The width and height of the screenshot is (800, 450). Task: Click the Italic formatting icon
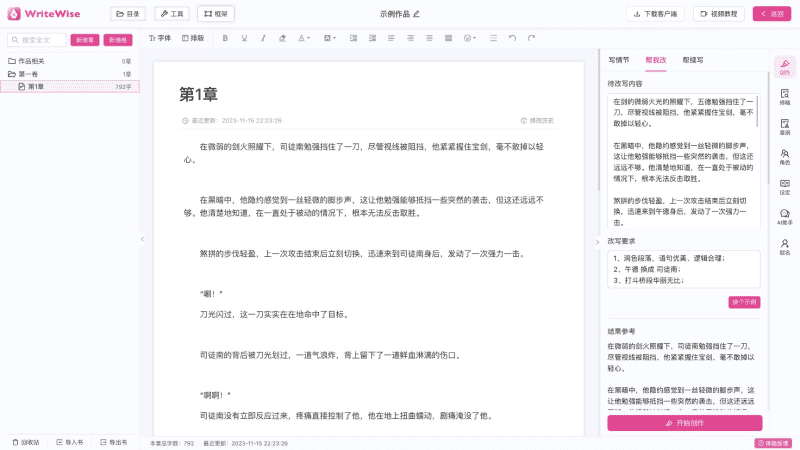coord(263,38)
